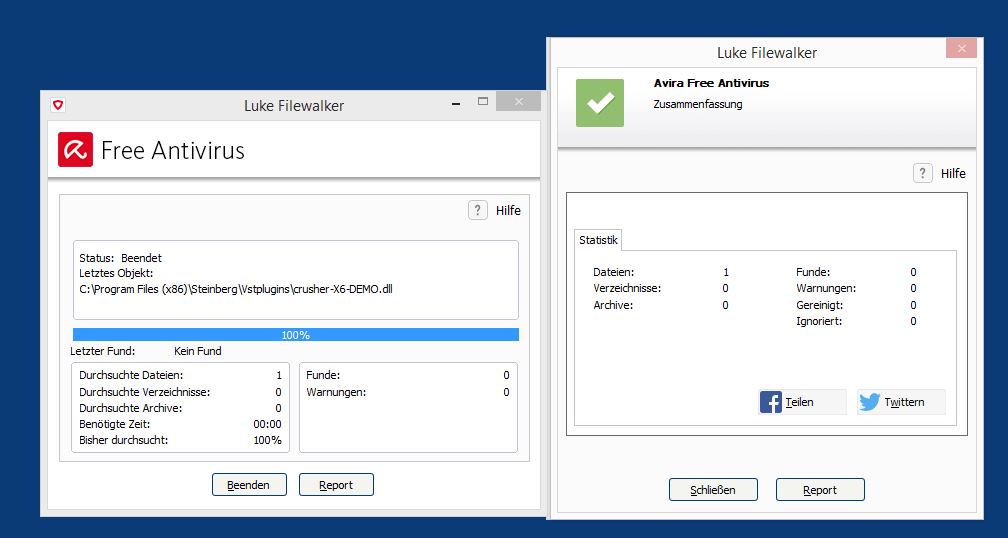Screen dimensions: 1008x538
Task: Click Hilfe label in summary window
Action: pyautogui.click(x=953, y=174)
